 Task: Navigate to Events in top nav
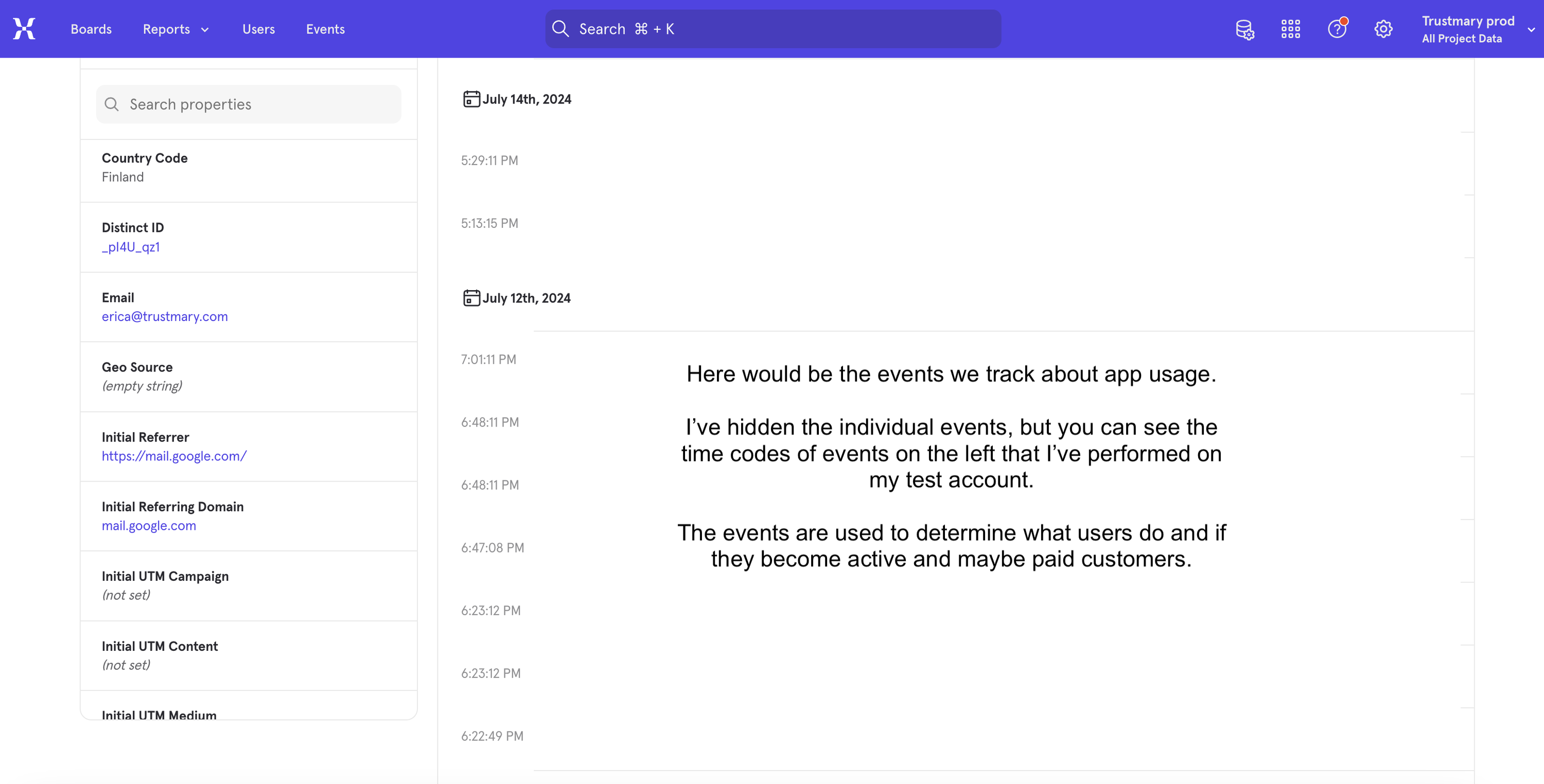tap(325, 29)
